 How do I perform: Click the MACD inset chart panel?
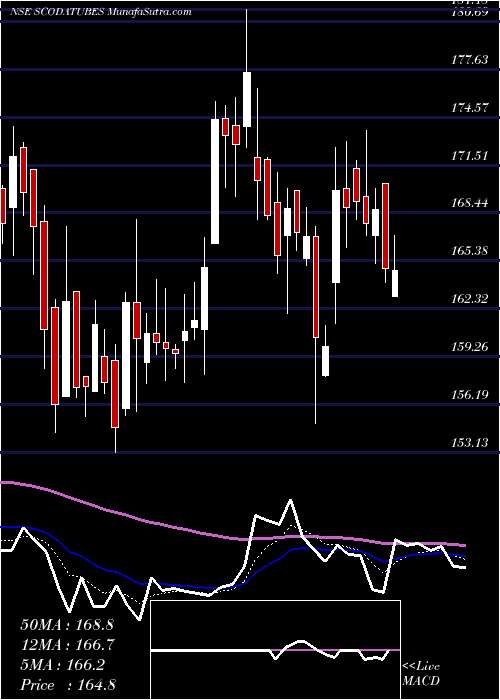tap(275, 650)
